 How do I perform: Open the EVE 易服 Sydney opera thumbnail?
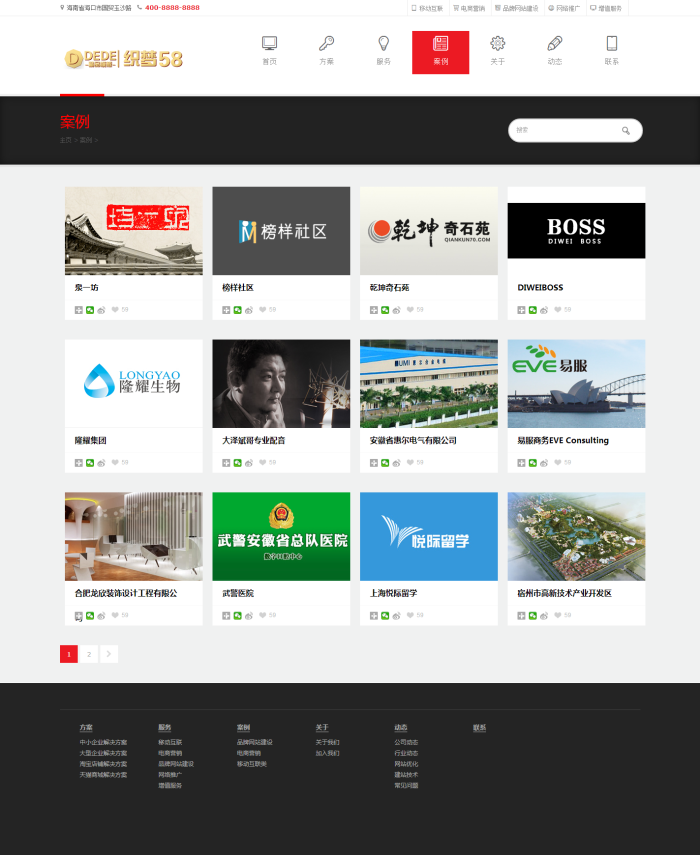tap(576, 383)
